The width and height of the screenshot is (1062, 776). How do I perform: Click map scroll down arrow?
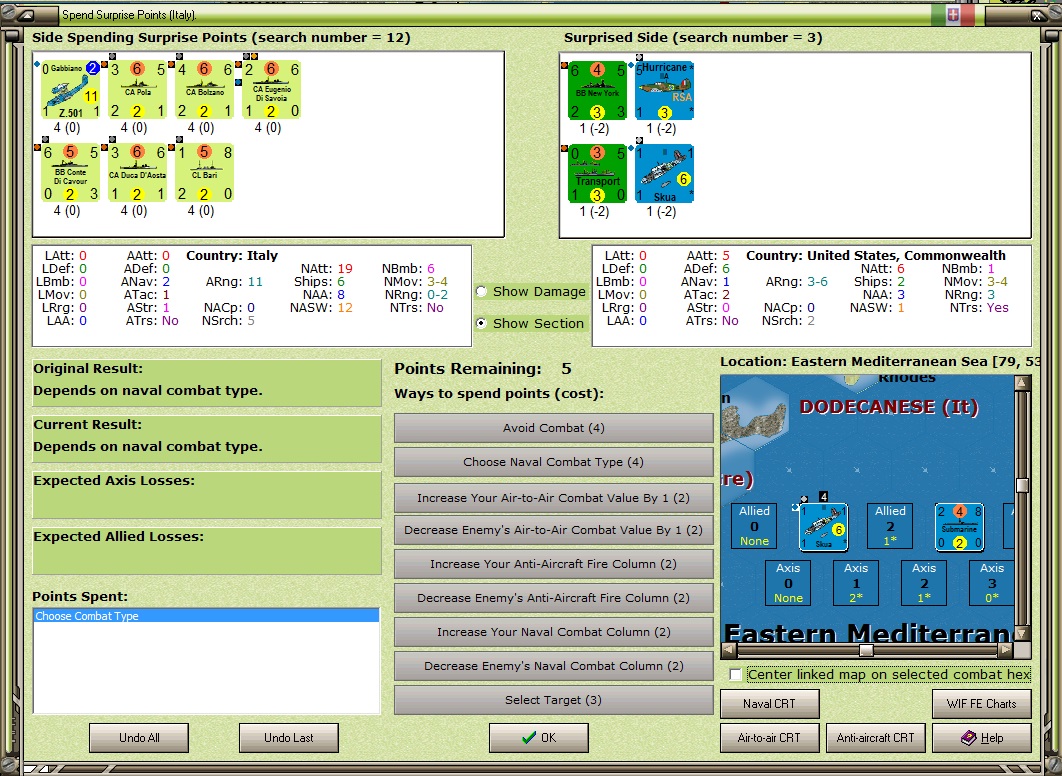pos(1023,633)
